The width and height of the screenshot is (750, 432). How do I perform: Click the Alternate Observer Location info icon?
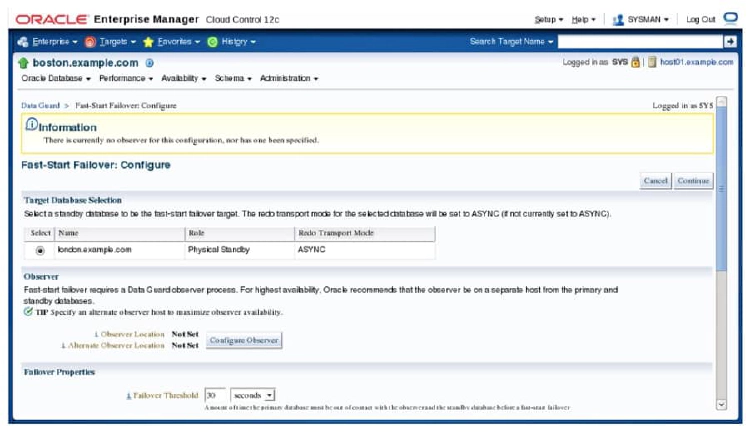point(64,345)
